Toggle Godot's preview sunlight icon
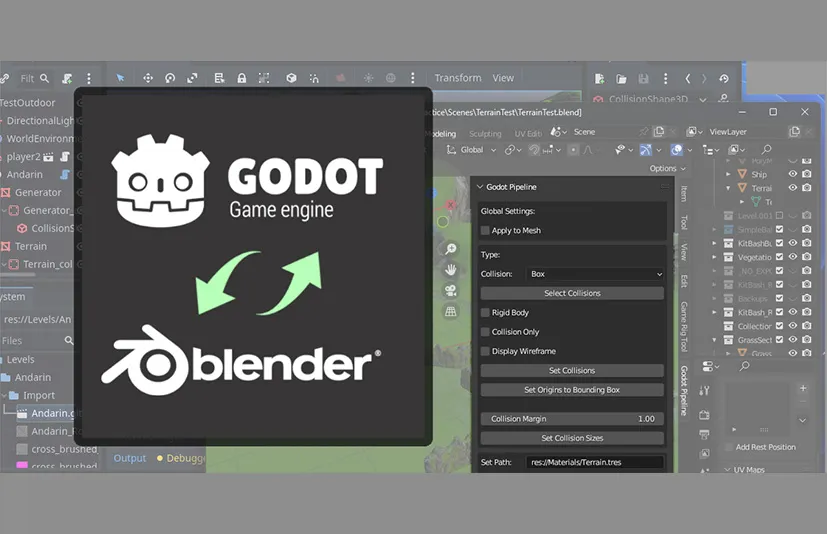The image size is (827, 534). pos(368,78)
